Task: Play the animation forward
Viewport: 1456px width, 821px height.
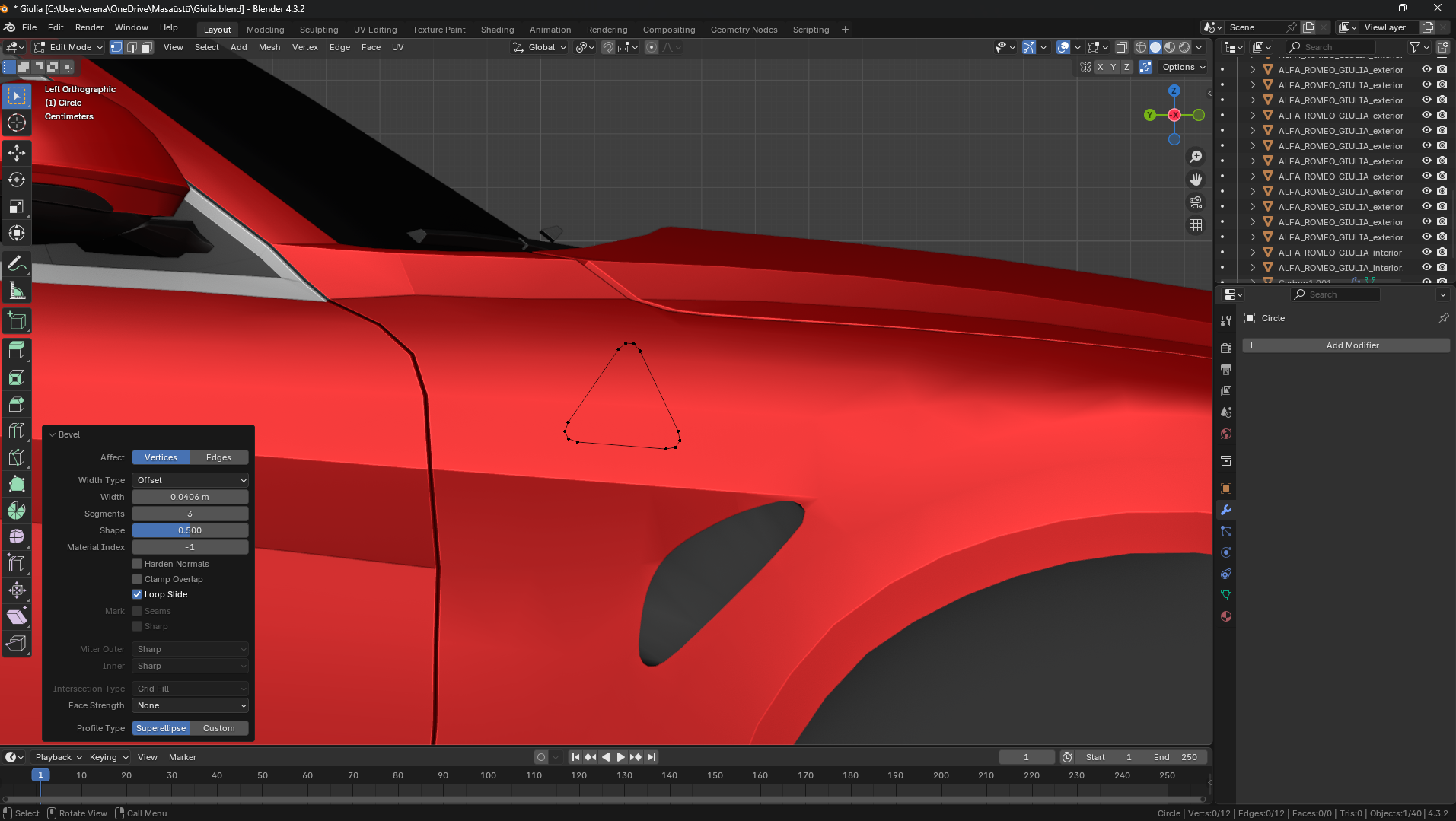Action: click(x=620, y=757)
